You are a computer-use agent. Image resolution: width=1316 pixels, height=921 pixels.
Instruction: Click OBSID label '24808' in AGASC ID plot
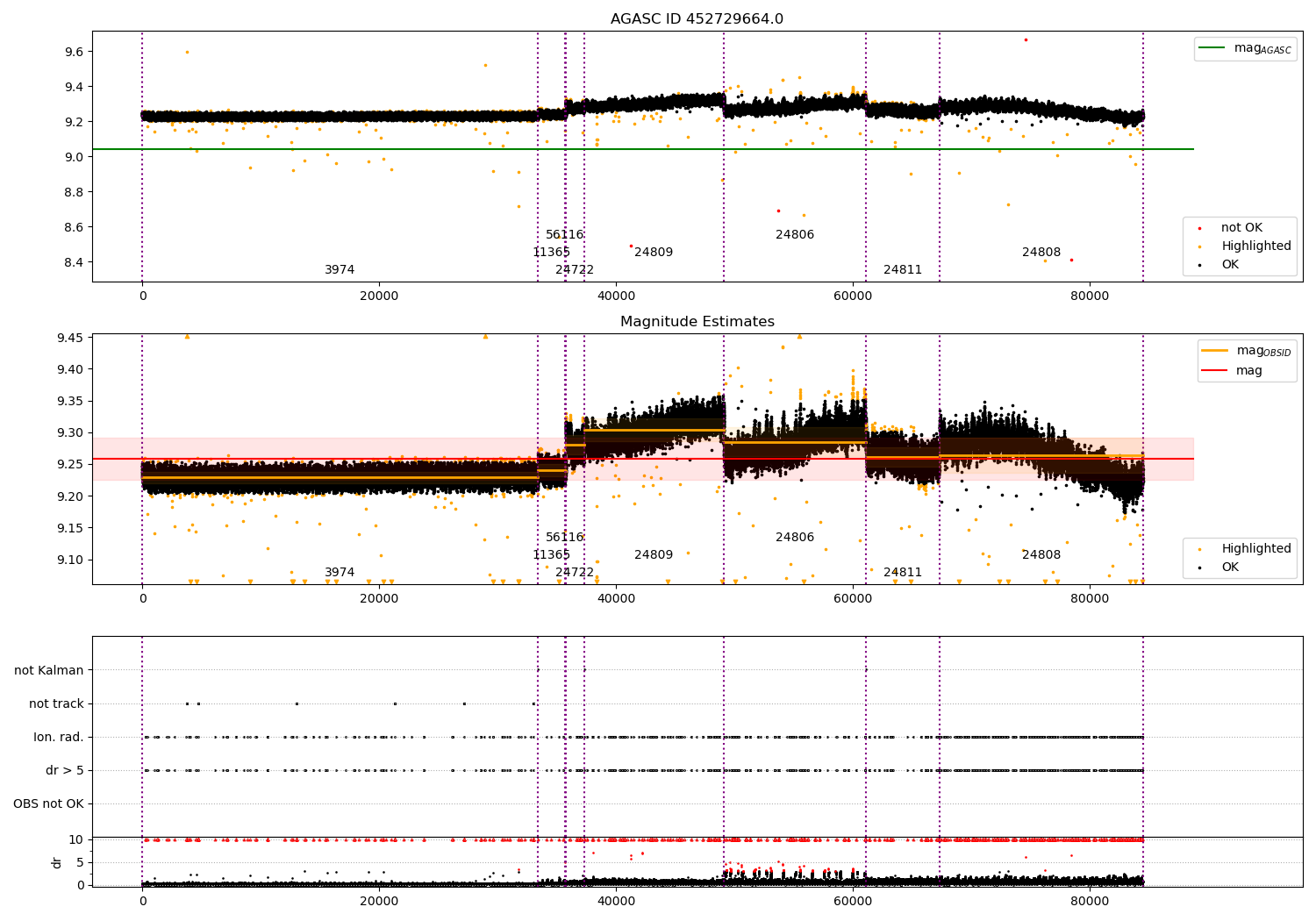click(x=1041, y=253)
